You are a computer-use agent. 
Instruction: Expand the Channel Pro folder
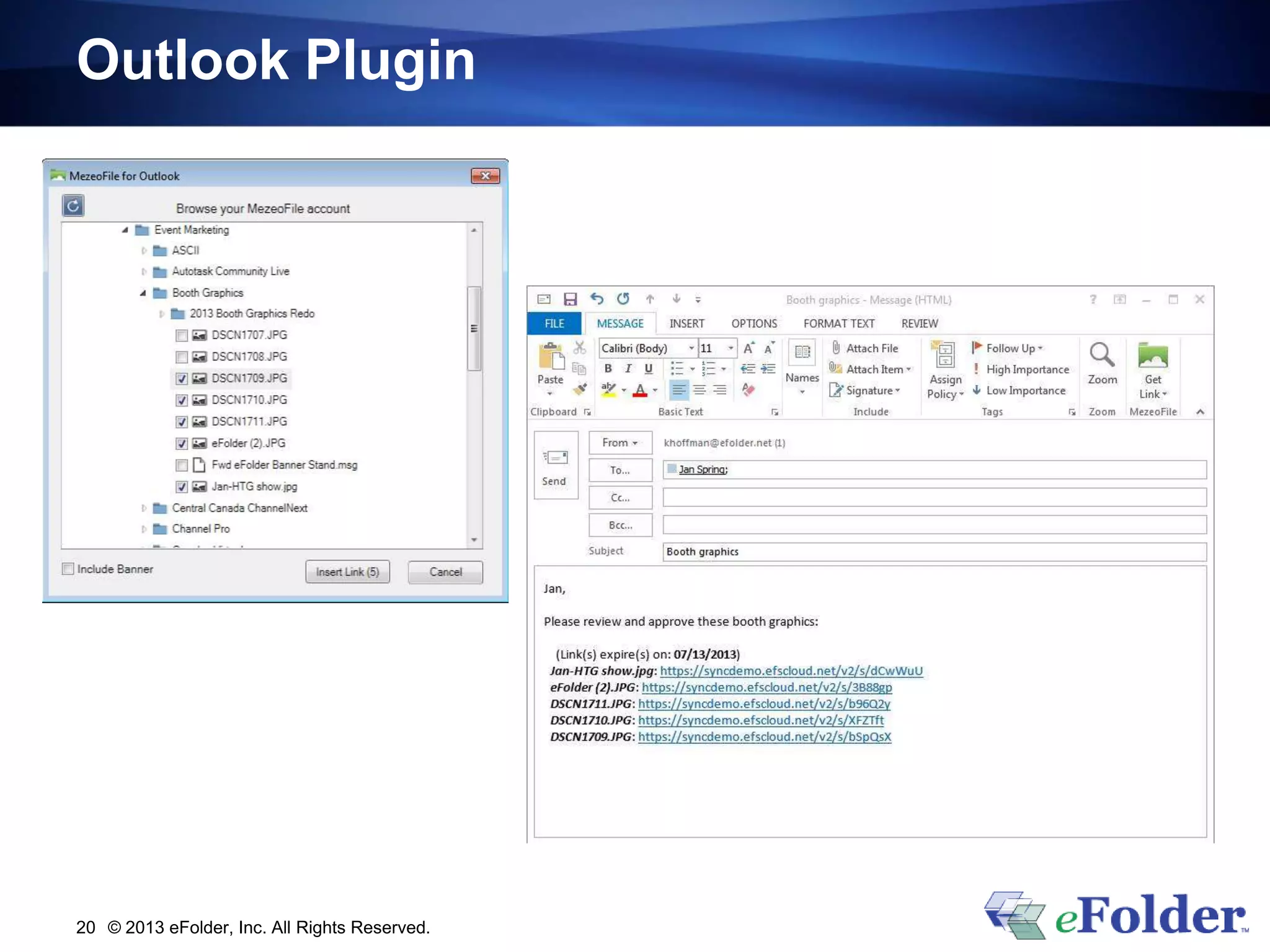(x=144, y=529)
